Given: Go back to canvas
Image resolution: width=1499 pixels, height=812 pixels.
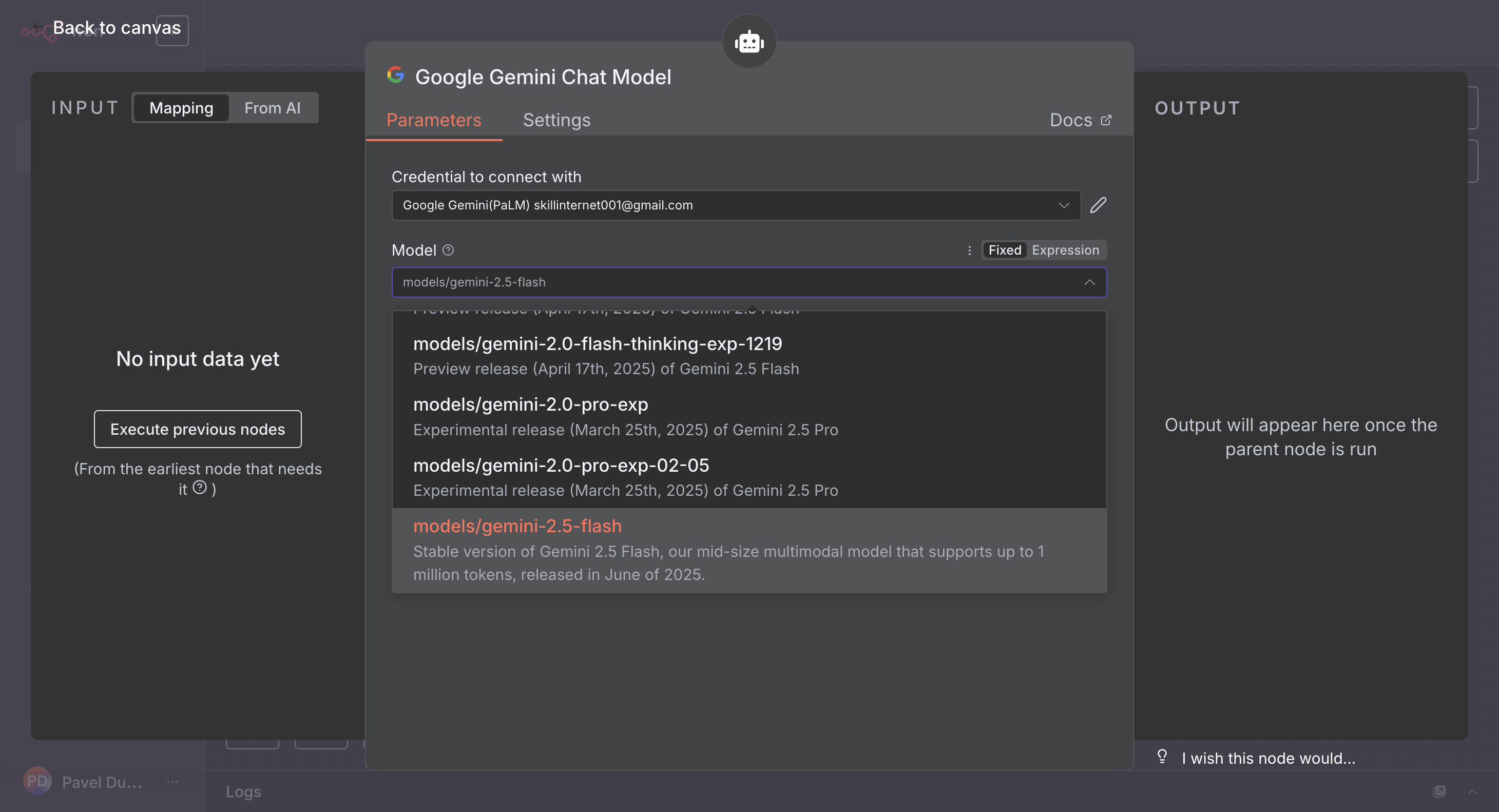Looking at the screenshot, I should point(117,28).
